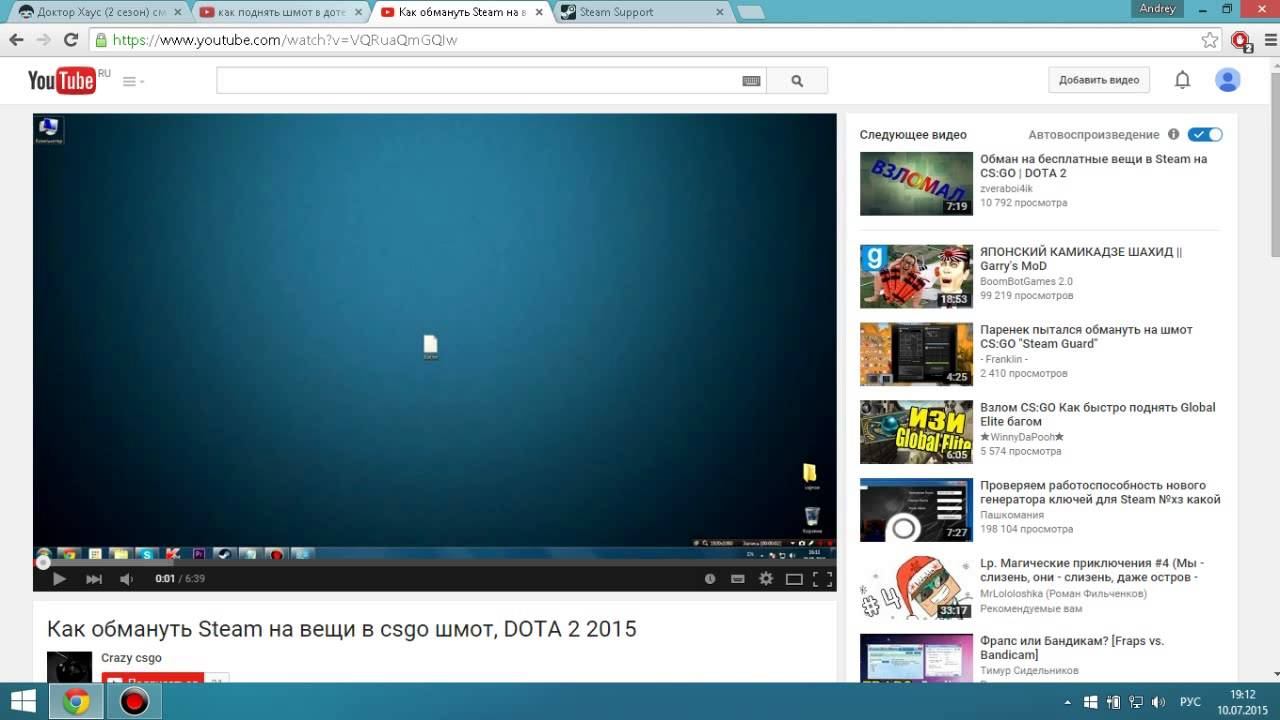Open the 33:17 Lololoshka thumbnail
1280x720 pixels.
pyautogui.click(x=916, y=588)
